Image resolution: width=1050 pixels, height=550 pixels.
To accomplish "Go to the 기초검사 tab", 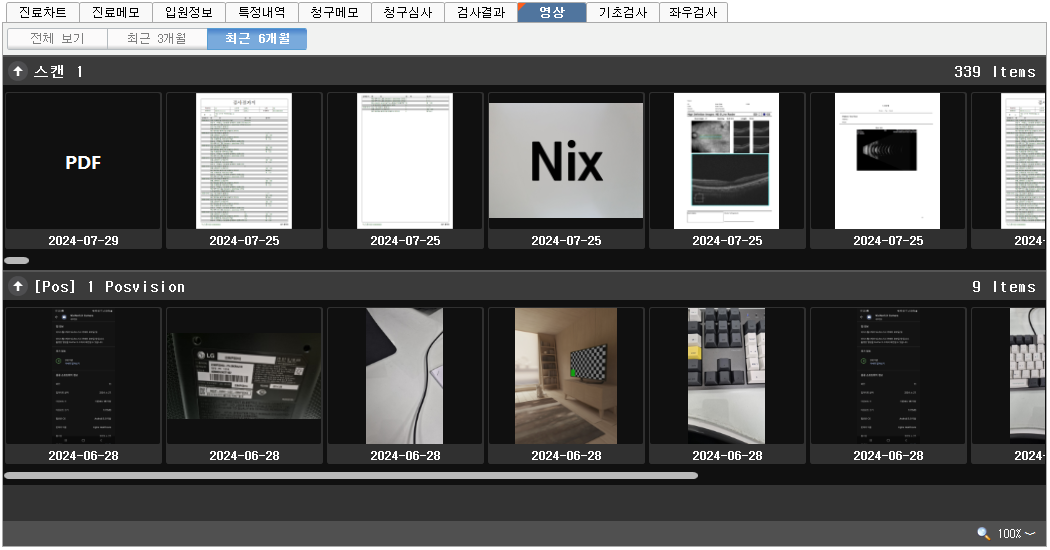I will (623, 13).
